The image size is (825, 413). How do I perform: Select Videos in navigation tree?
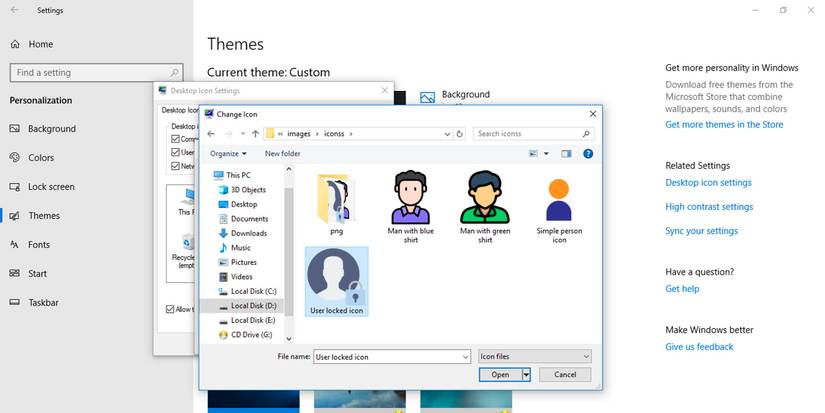tap(236, 277)
